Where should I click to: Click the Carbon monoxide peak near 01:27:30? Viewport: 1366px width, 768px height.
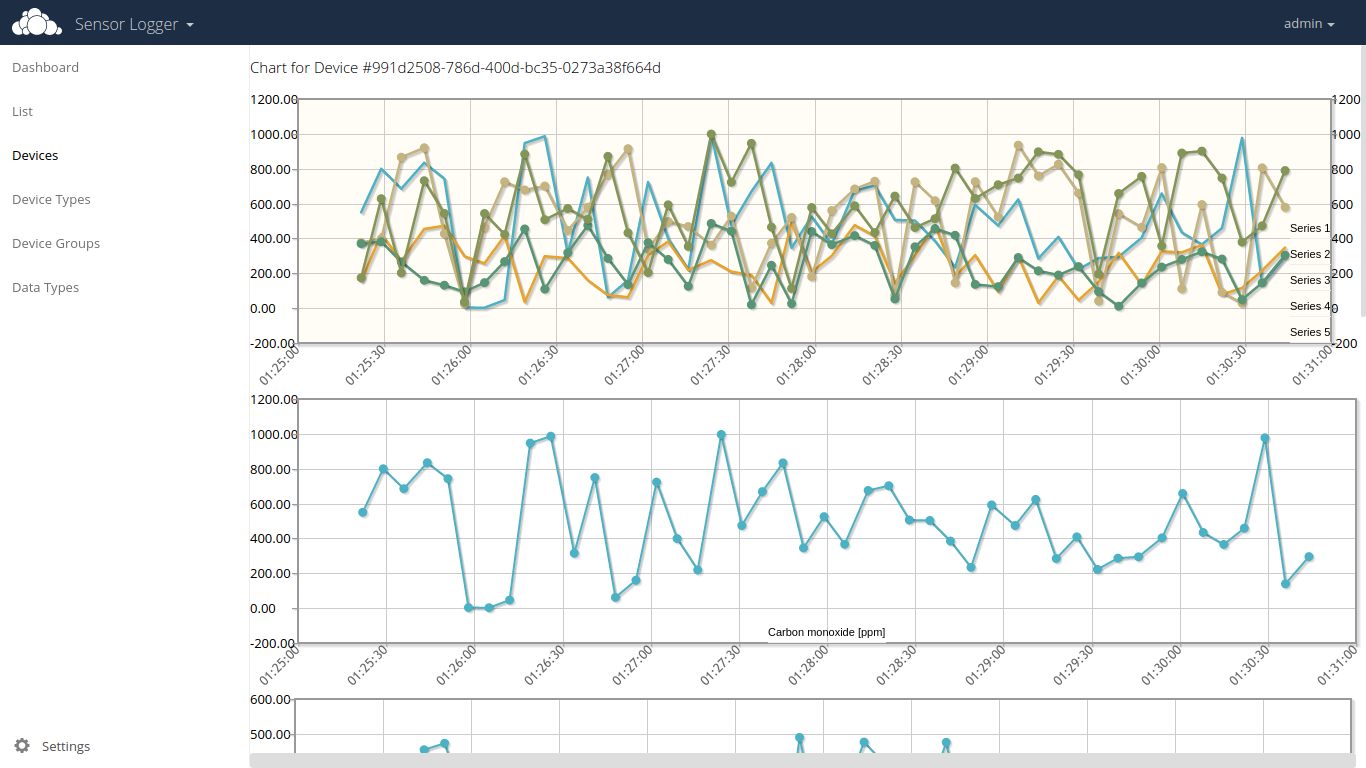pos(721,435)
